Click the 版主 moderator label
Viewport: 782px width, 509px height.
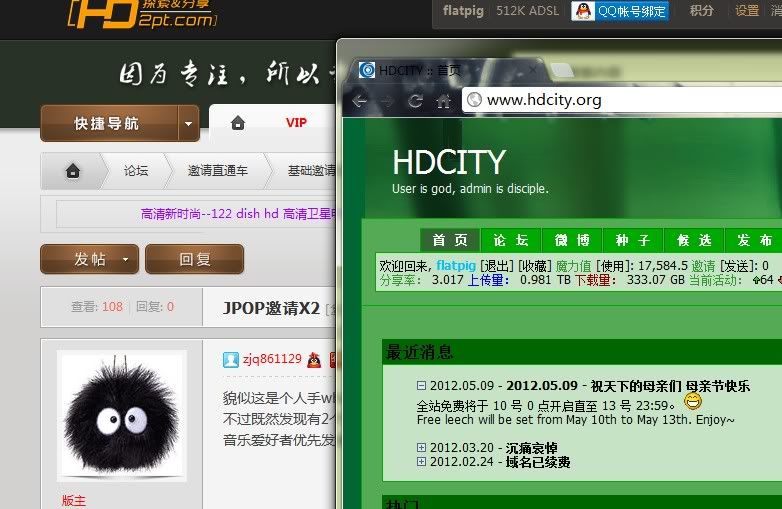(74, 501)
